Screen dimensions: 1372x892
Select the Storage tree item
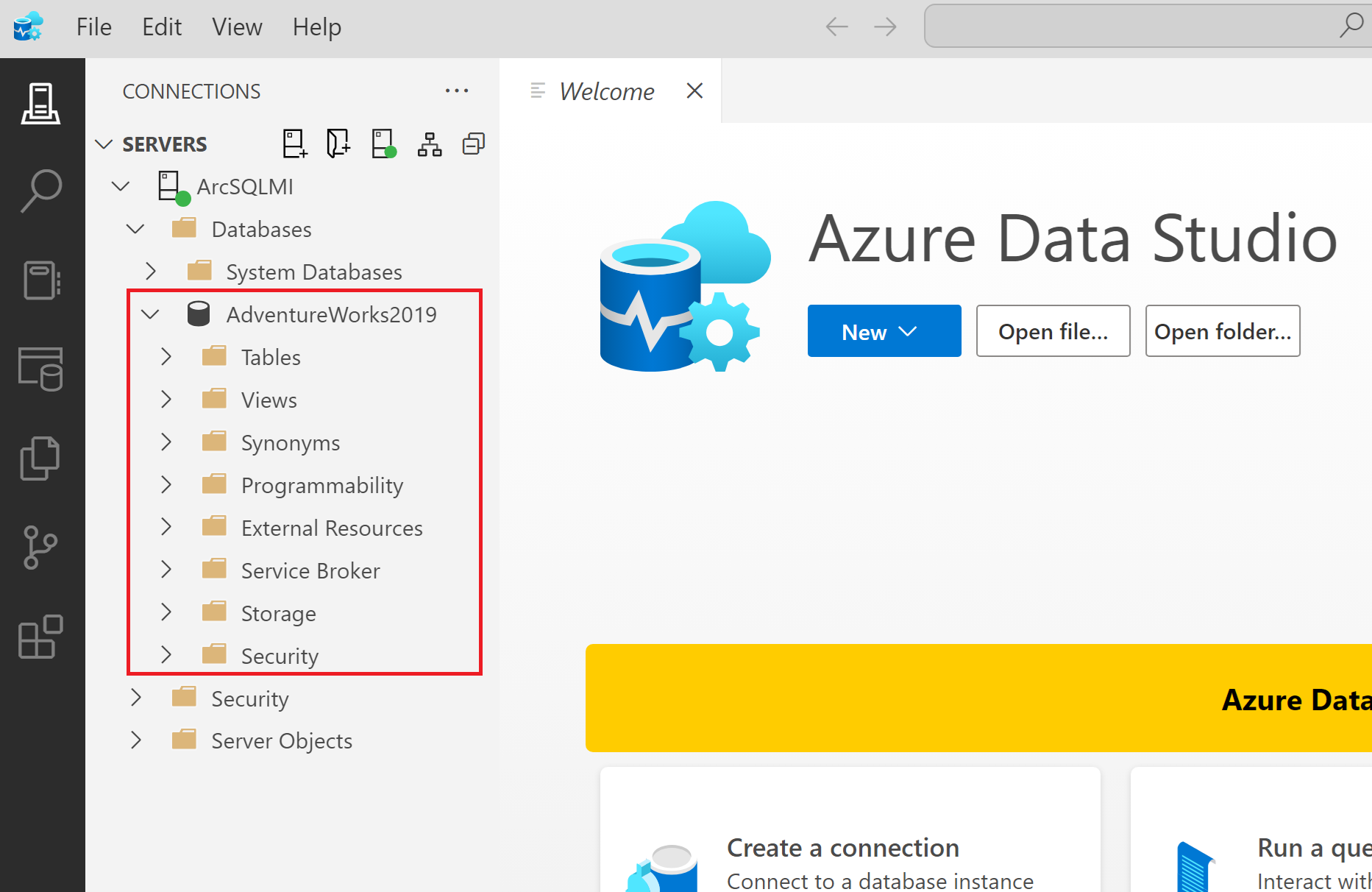(x=278, y=614)
